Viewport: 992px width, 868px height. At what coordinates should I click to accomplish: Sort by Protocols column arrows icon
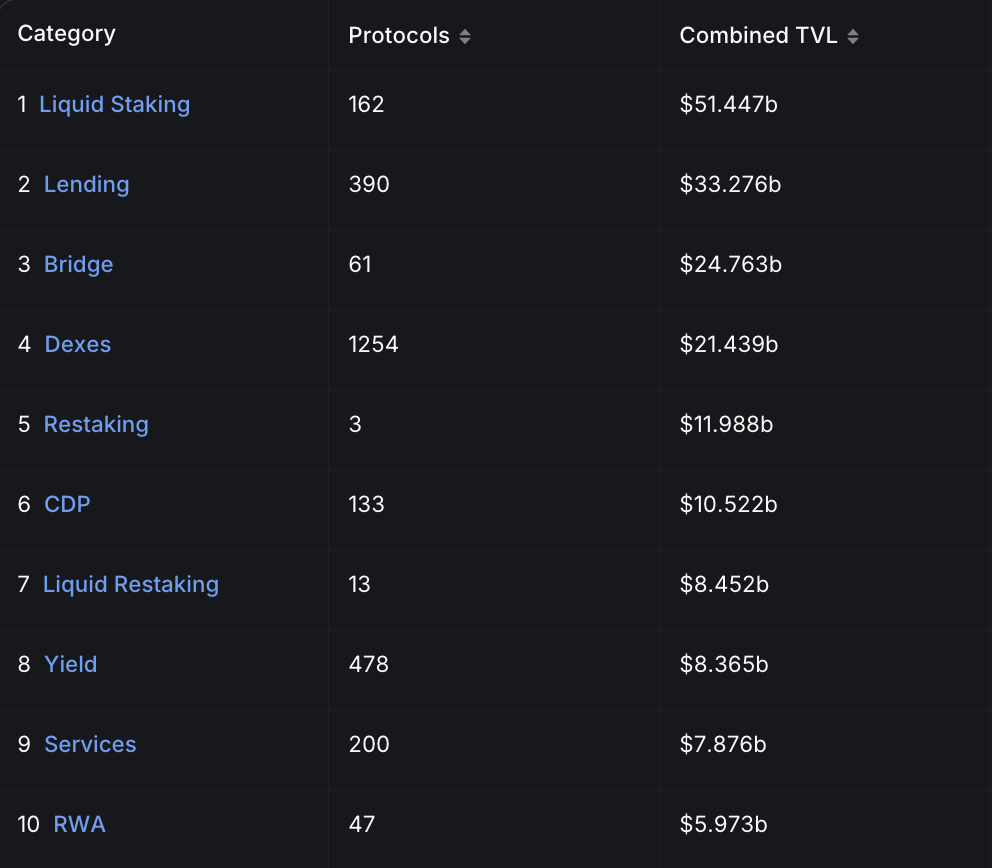(465, 37)
